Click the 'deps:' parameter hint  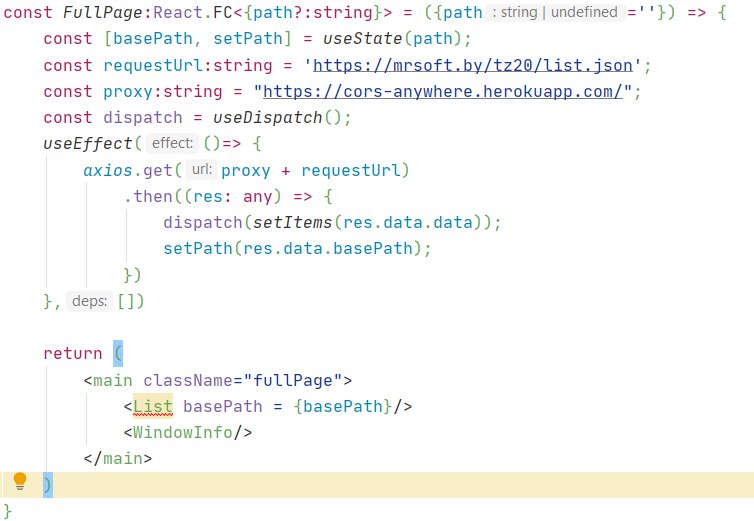click(89, 301)
